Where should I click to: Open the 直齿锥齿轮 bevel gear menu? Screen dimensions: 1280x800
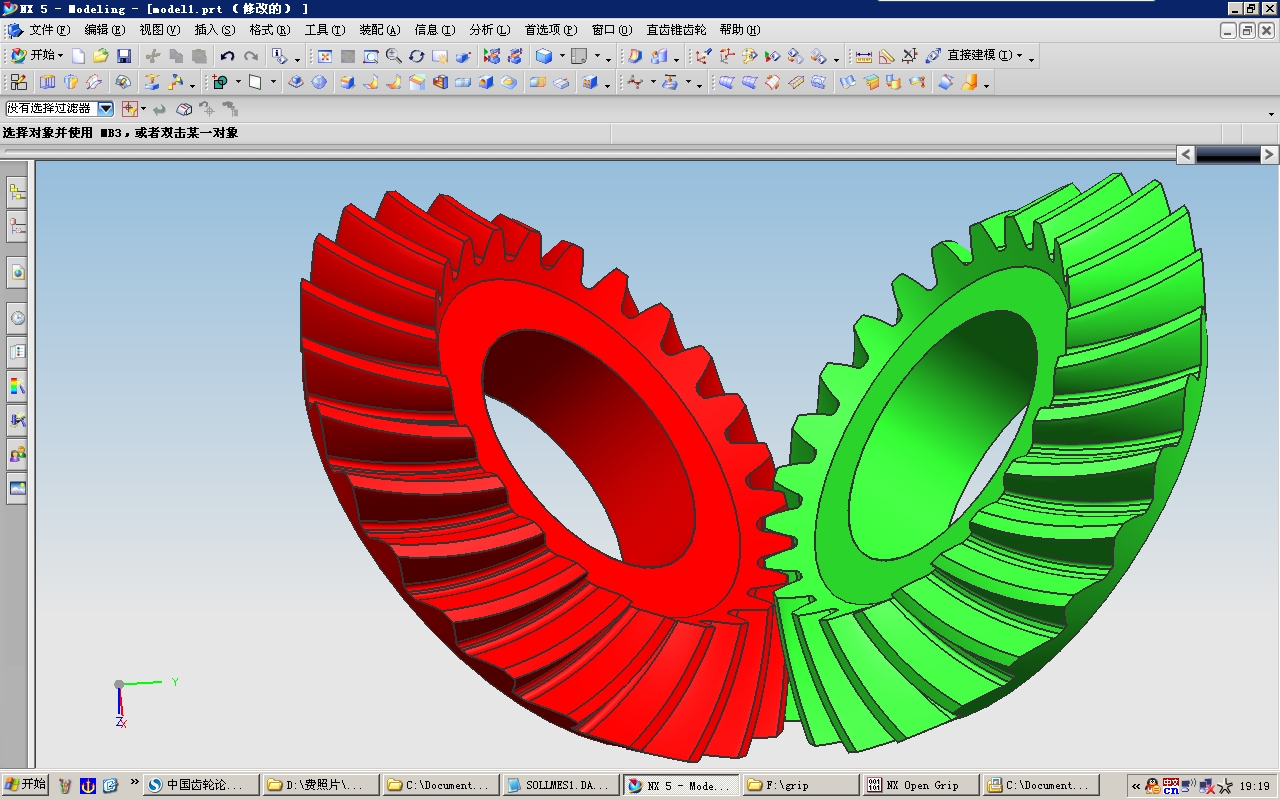point(676,30)
